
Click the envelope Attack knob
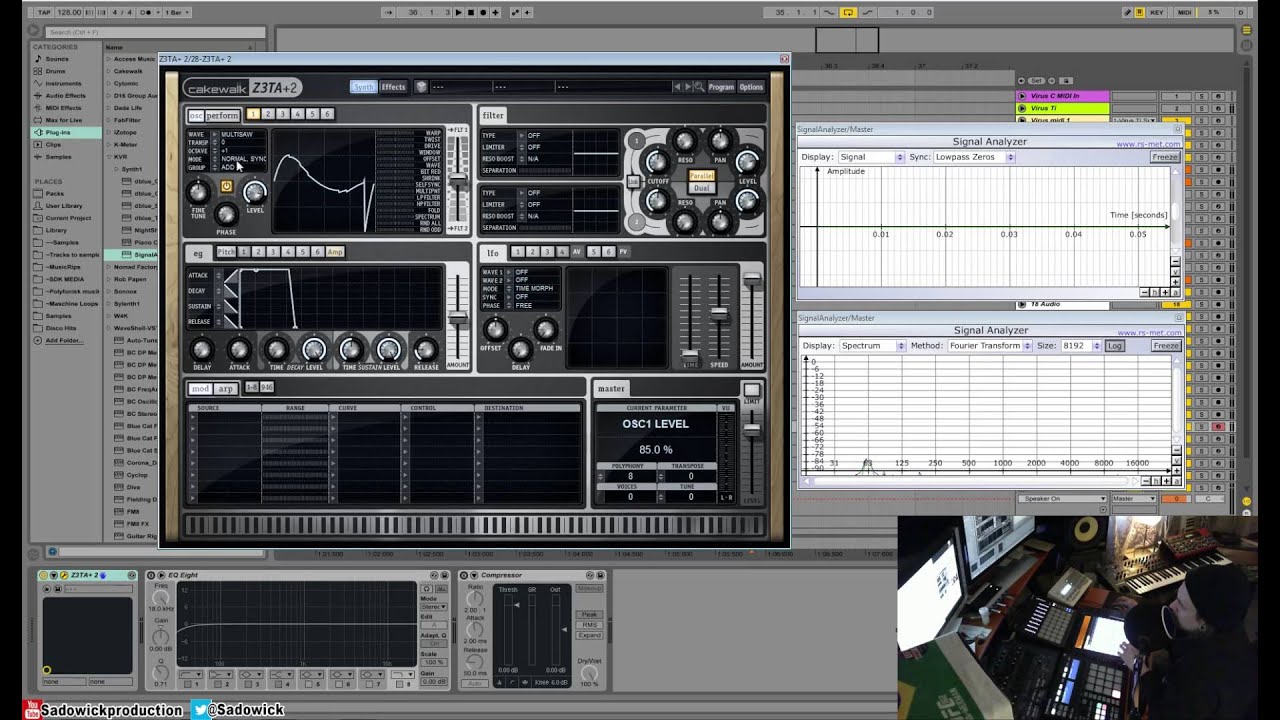tap(238, 349)
